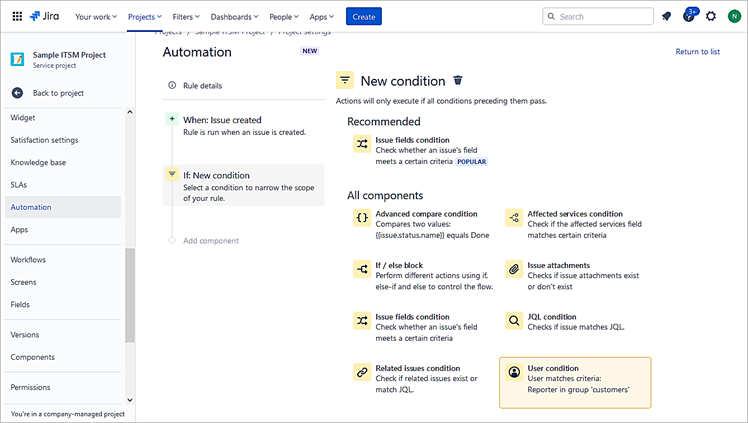The width and height of the screenshot is (748, 423).
Task: Click the Create button
Action: coord(364,16)
